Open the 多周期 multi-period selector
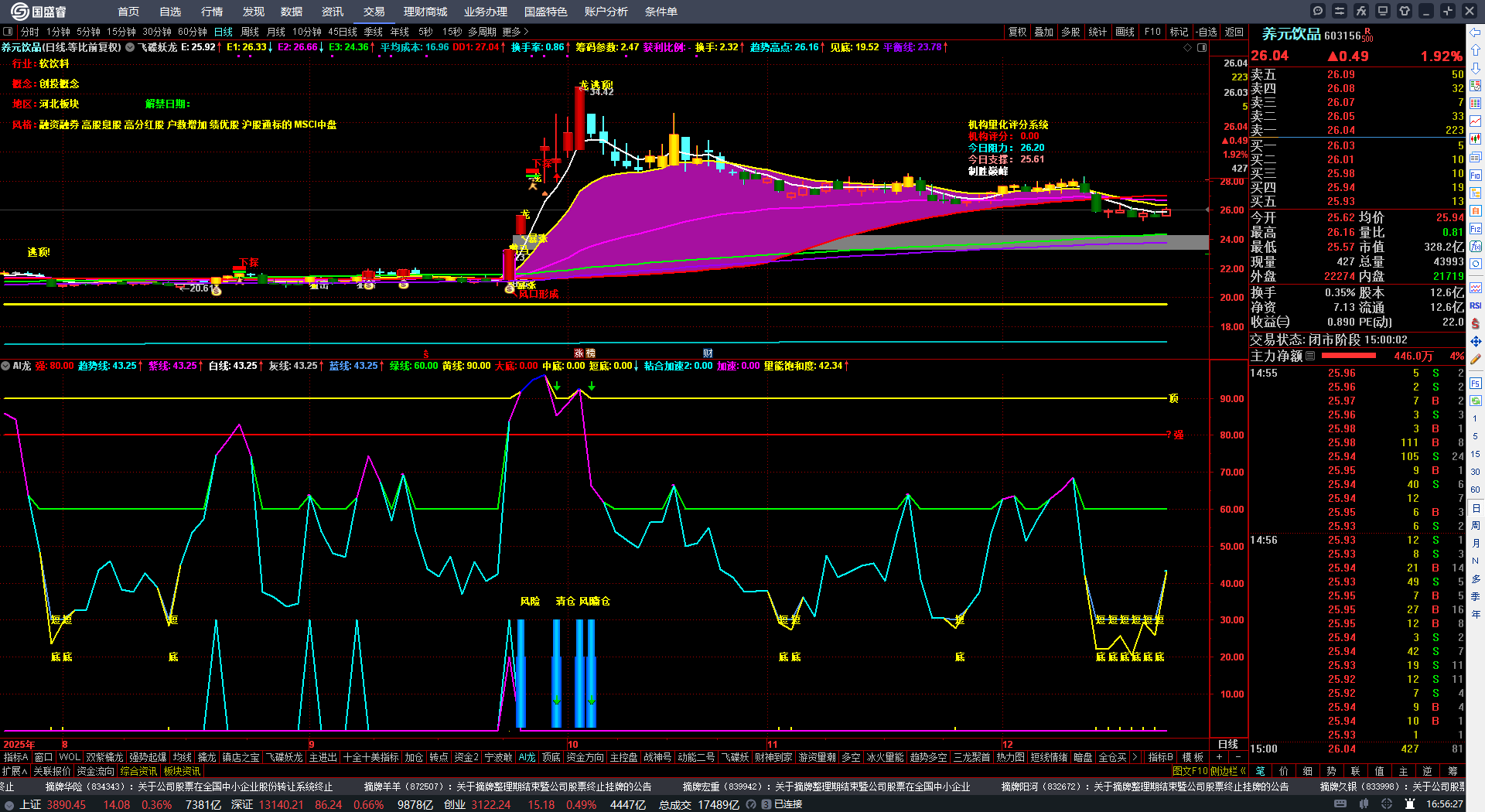 pyautogui.click(x=482, y=32)
